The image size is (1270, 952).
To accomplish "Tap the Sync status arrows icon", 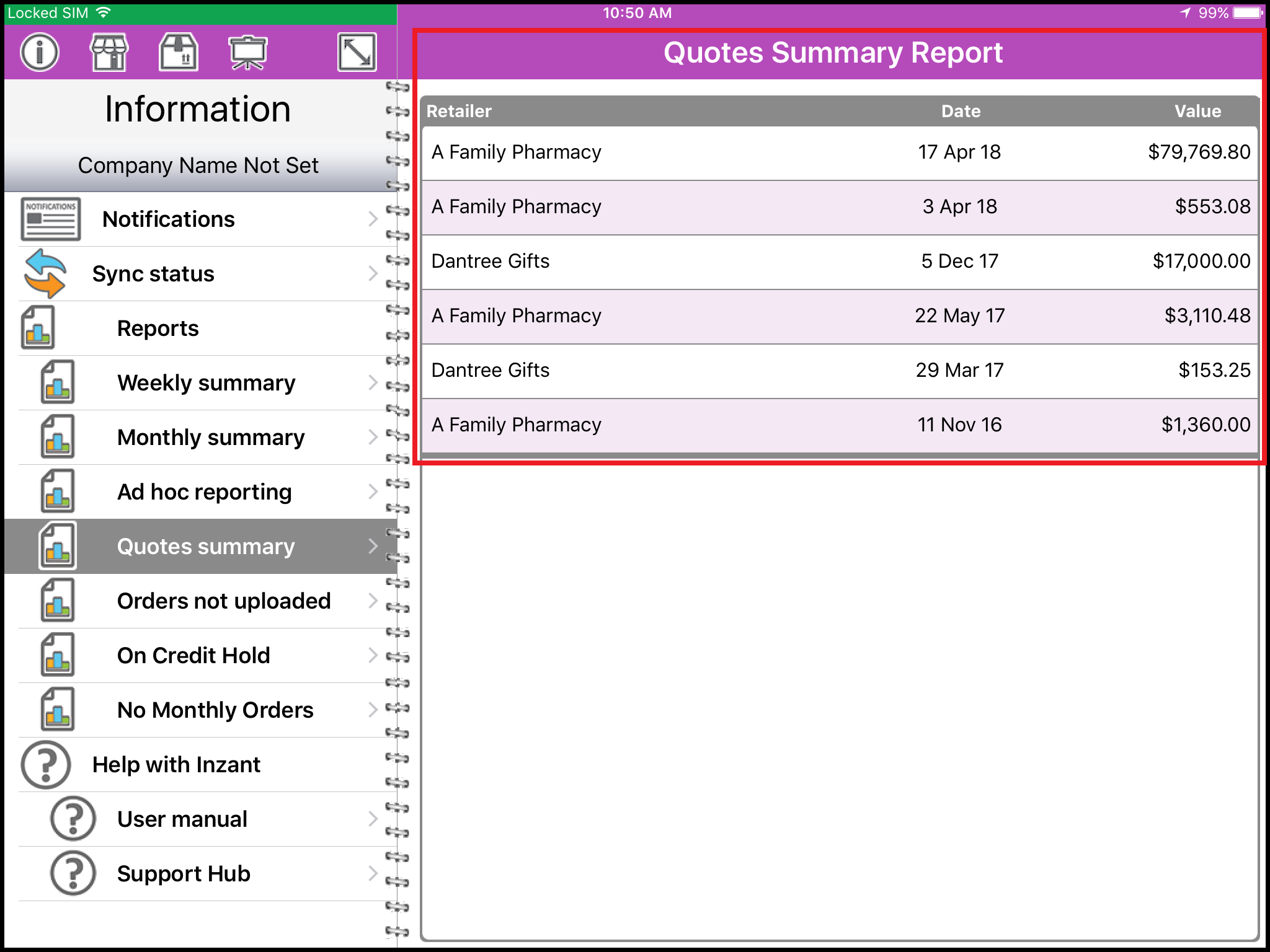I will pyautogui.click(x=44, y=273).
